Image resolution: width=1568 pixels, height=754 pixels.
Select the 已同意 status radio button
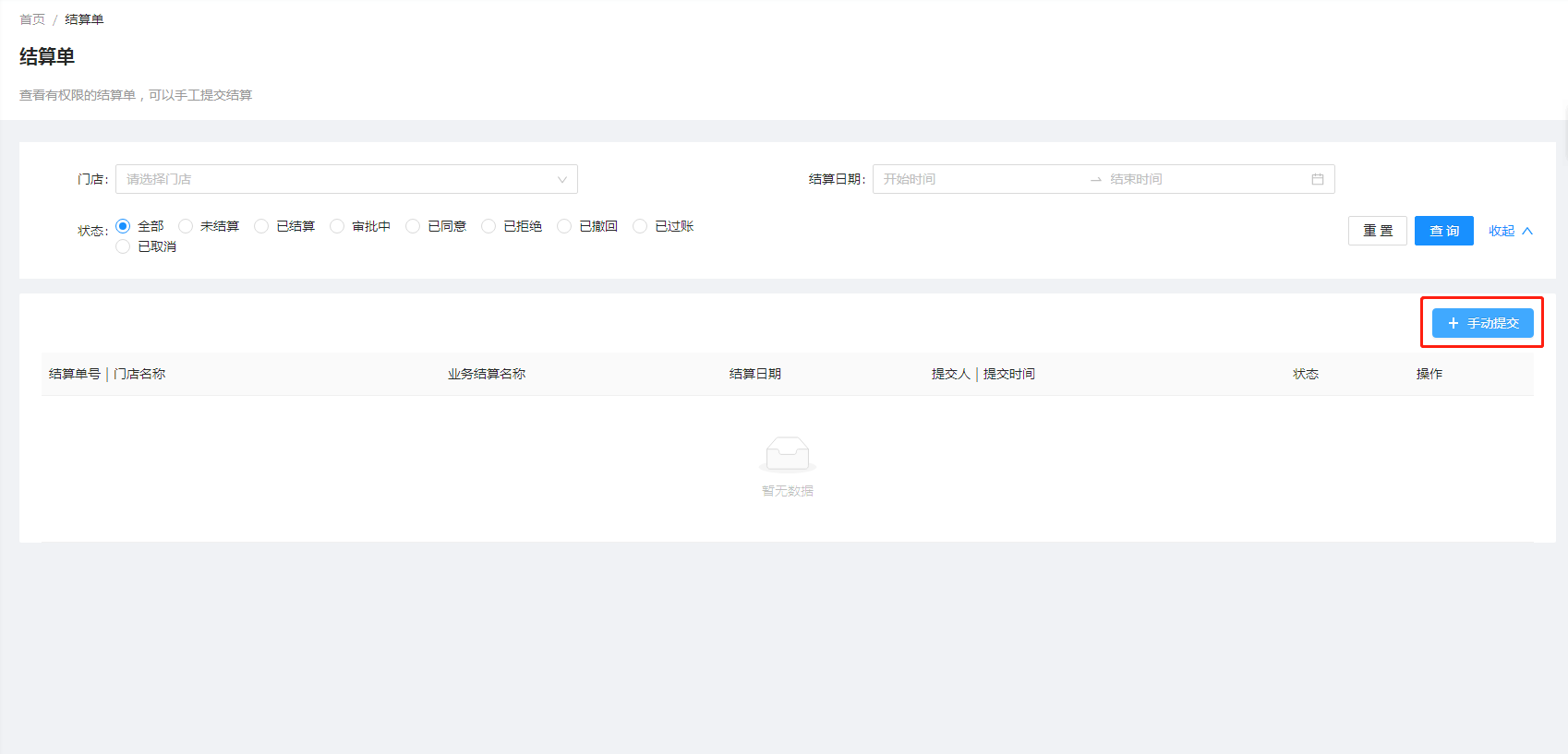click(413, 226)
